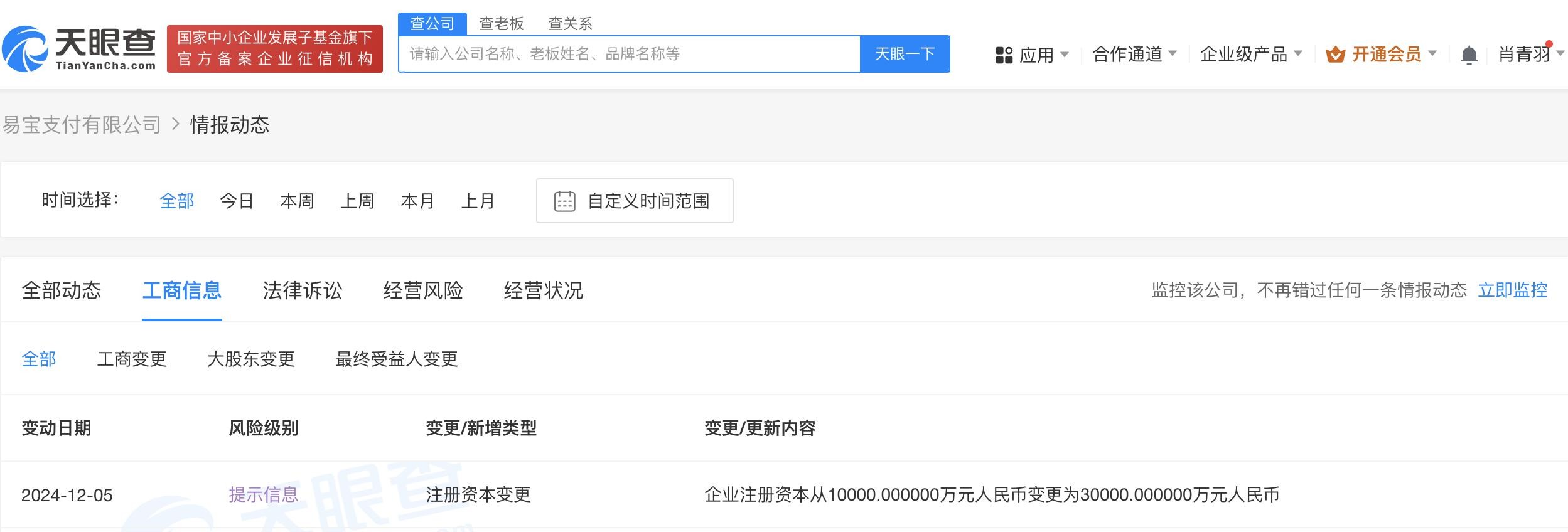Viewport: 1568px width, 532px height.
Task: Click the calendar icon for custom range
Action: [x=564, y=201]
